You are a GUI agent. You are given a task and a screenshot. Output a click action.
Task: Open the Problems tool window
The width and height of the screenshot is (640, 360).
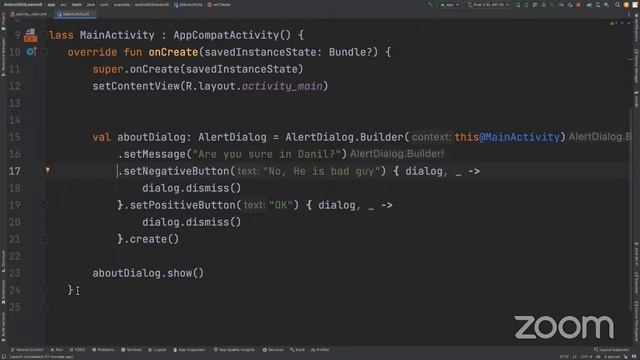[103, 350]
